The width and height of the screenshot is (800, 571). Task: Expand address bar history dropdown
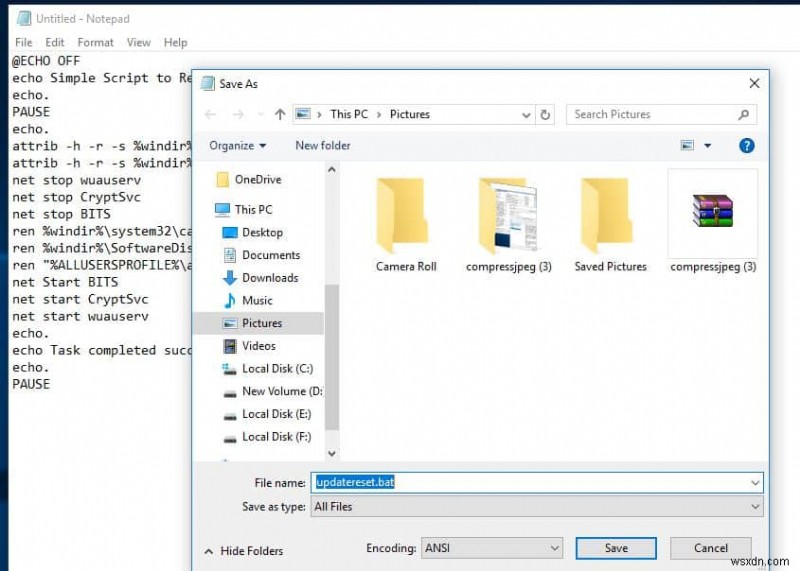pos(526,115)
